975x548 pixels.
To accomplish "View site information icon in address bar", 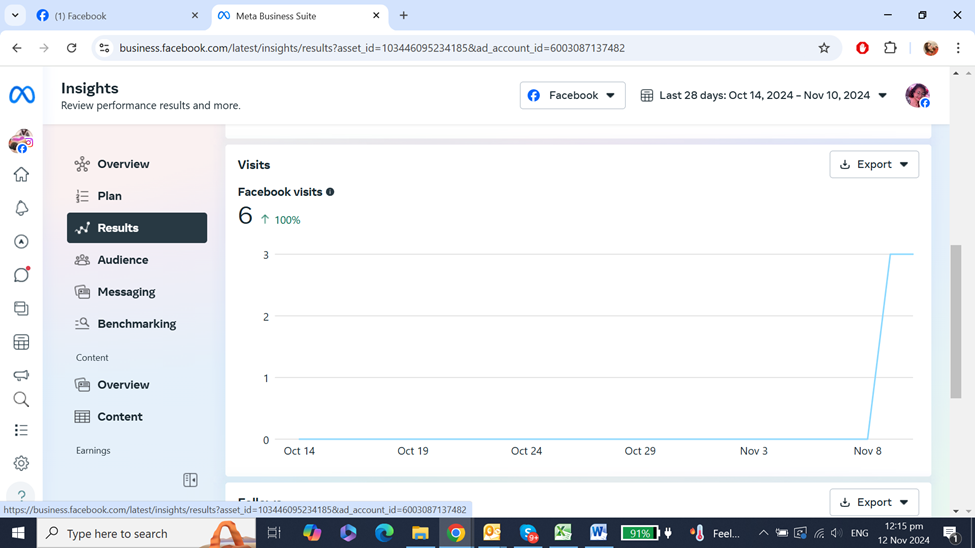I will pos(104,48).
